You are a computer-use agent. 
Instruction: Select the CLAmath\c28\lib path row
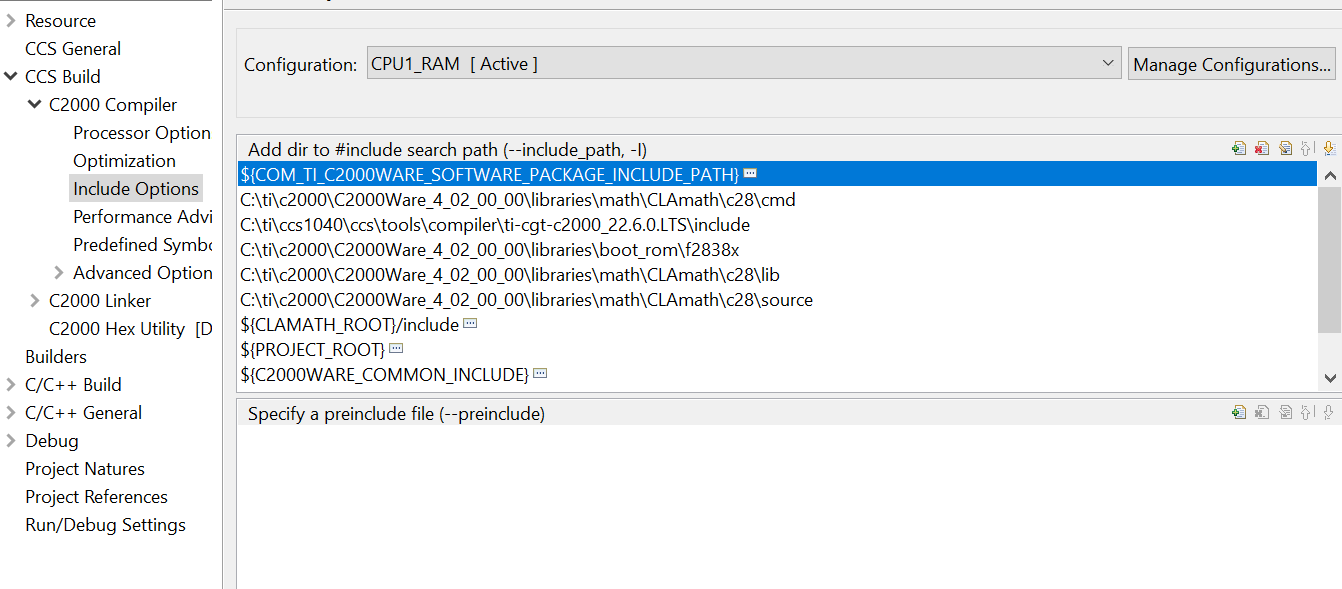[778, 274]
